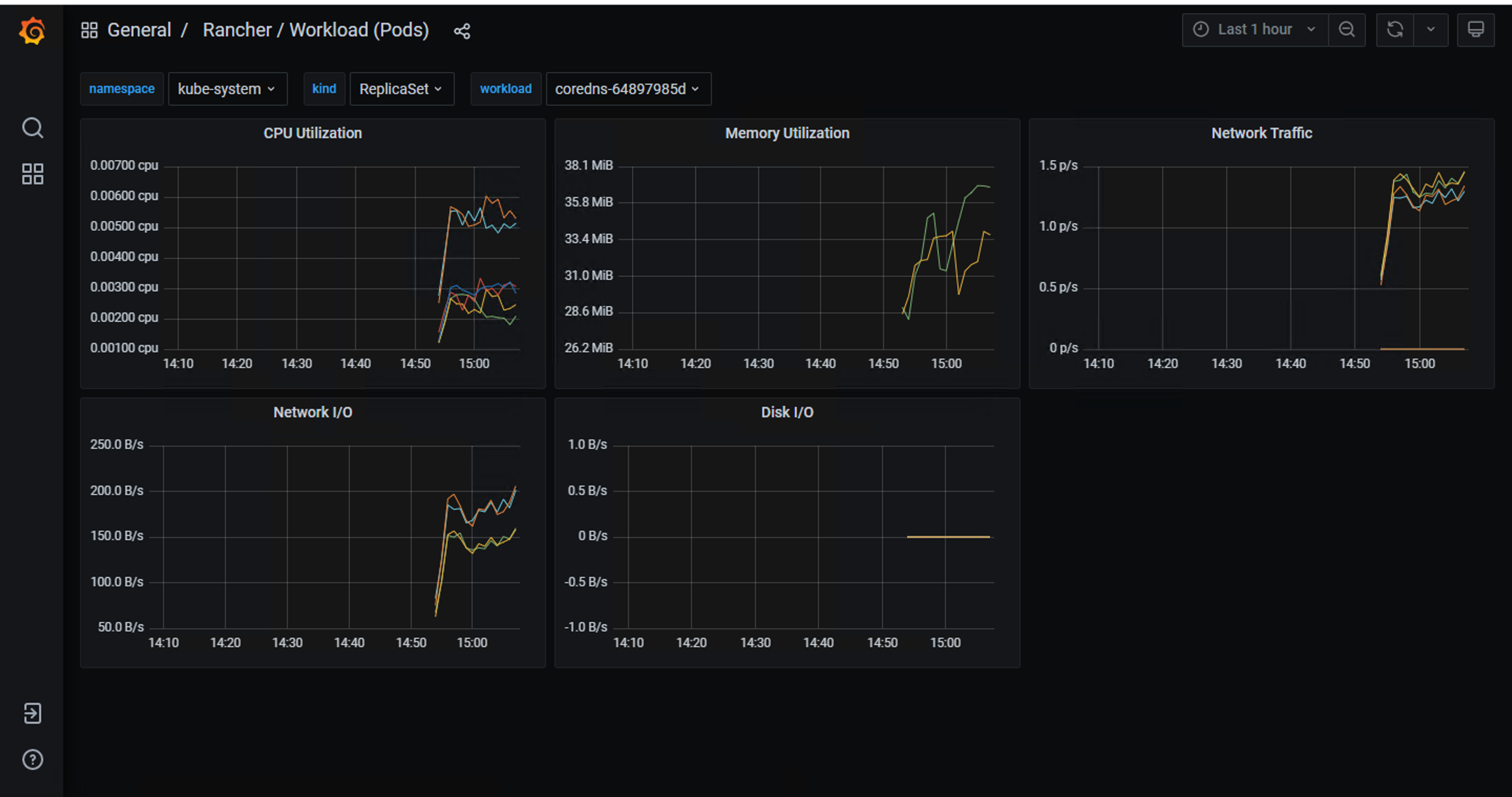Open the Last 1 hour time picker
Screen dimensions: 1512x797
tap(1255, 29)
